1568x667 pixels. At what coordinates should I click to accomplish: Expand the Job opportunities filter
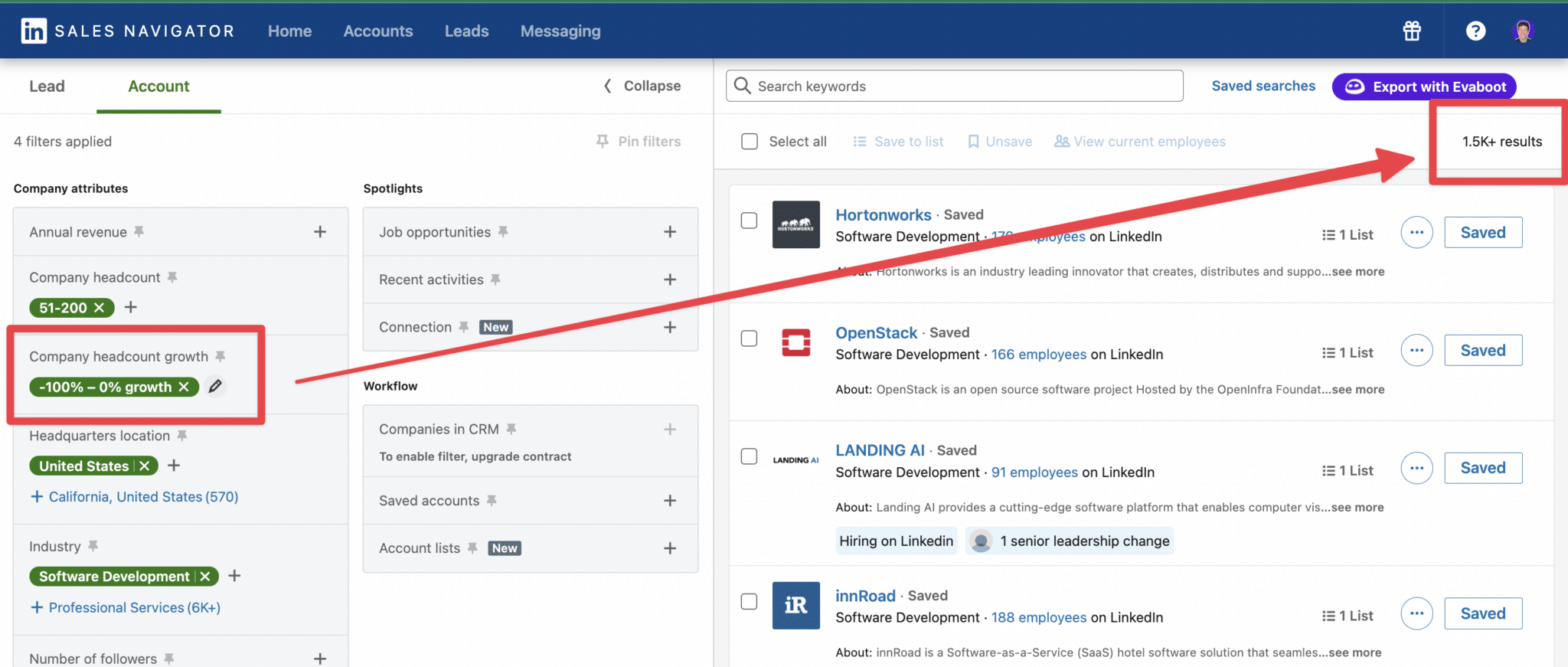[670, 231]
